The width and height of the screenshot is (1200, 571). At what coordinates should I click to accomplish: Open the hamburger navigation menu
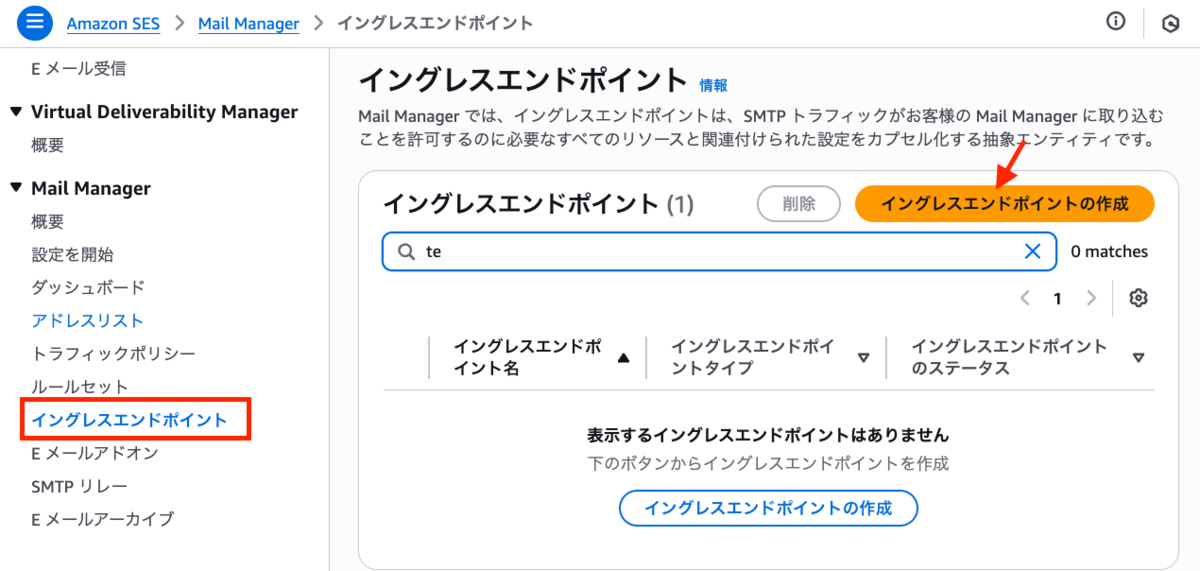pos(34,23)
